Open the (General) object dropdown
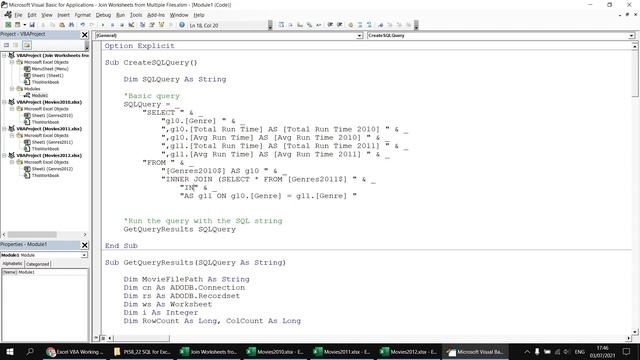This screenshot has height=360, width=640. 360,36
